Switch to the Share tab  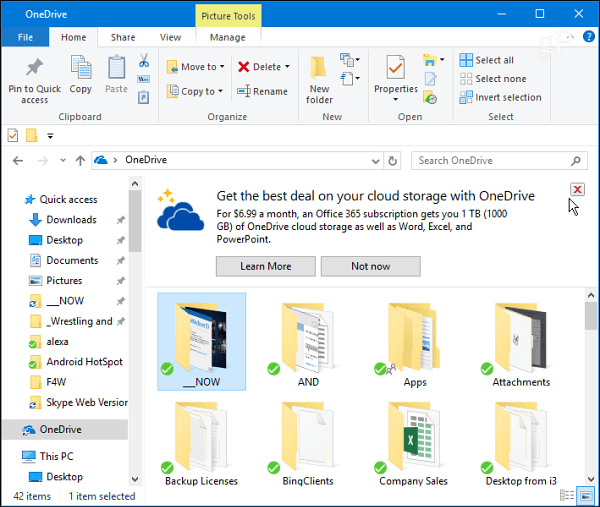(x=123, y=37)
